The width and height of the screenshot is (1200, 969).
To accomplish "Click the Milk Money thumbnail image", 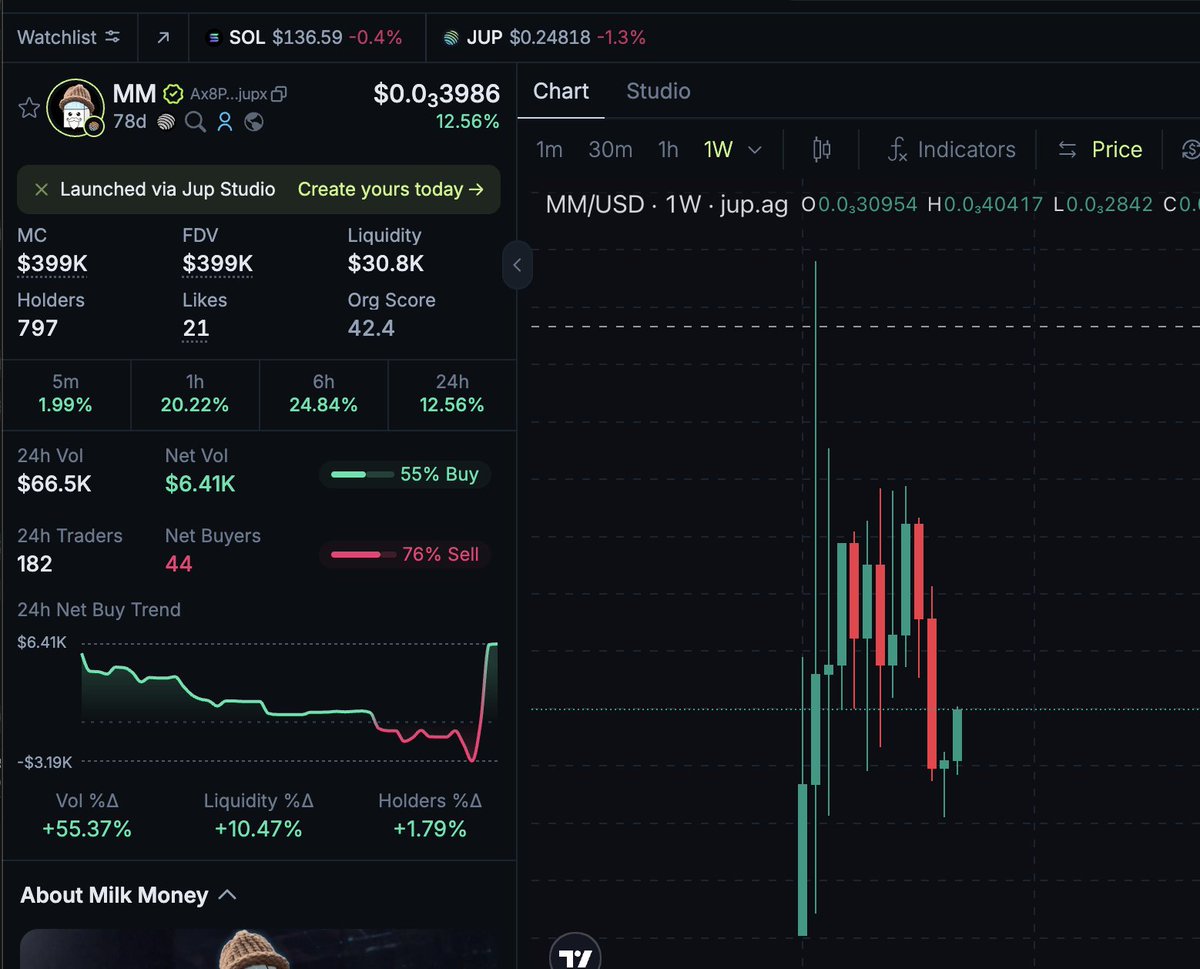I will (258, 950).
